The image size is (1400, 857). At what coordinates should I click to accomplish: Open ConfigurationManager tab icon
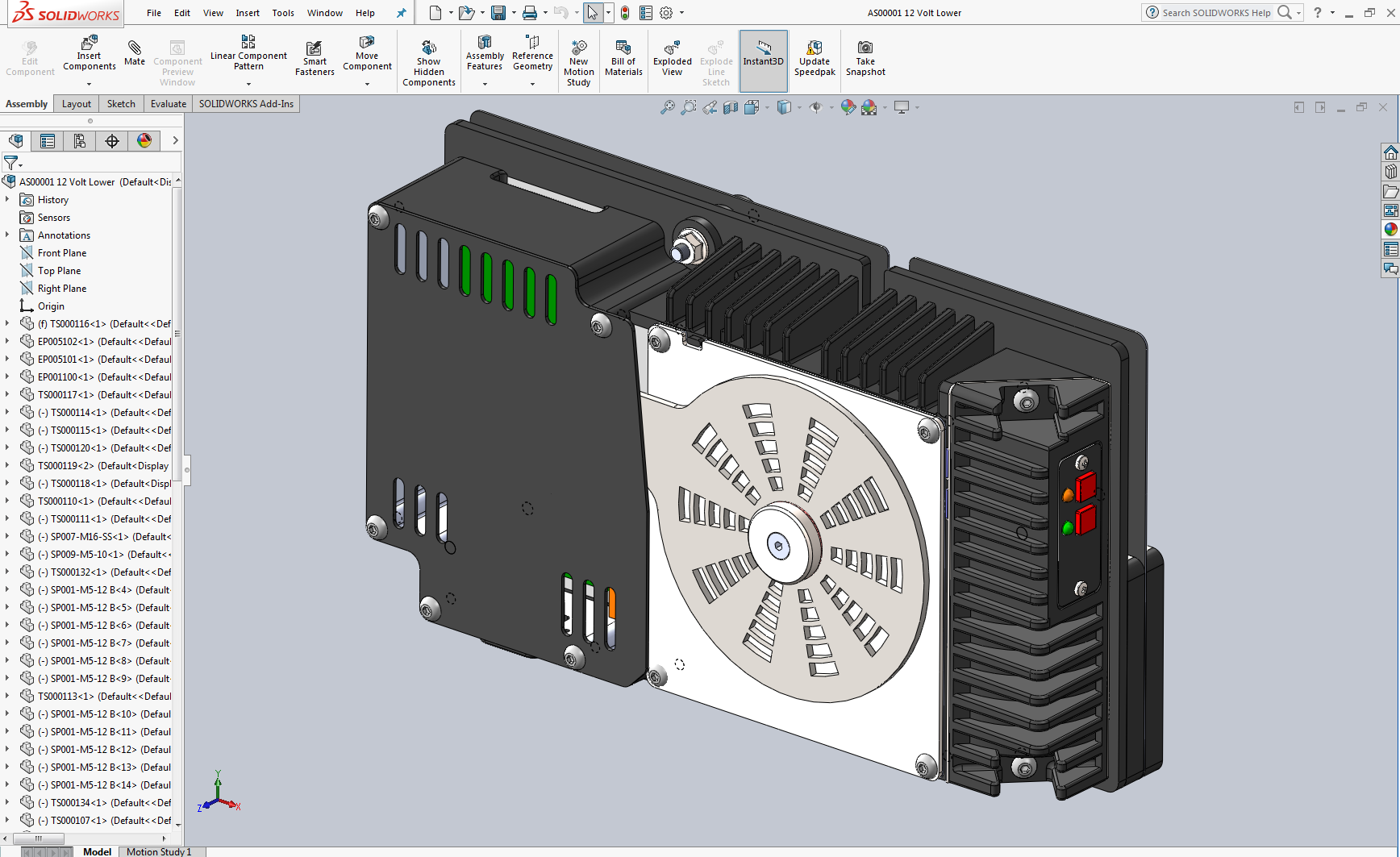point(80,141)
